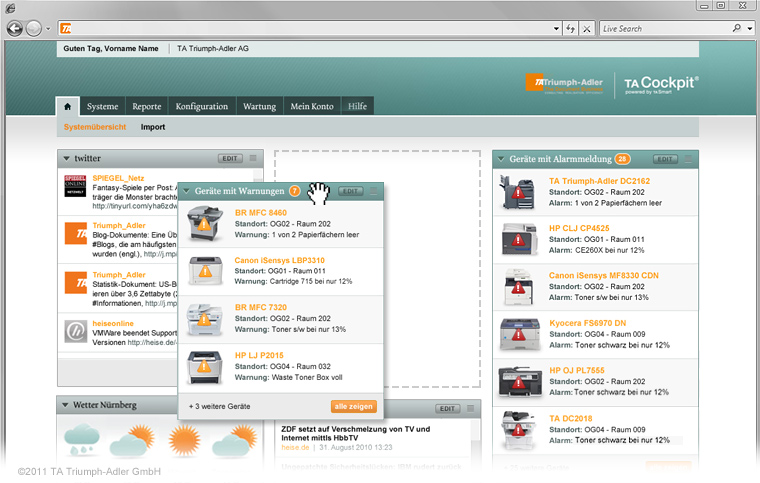Open Canon iSensys LBP3310 device link
Image resolution: width=760 pixels, height=483 pixels.
280,260
